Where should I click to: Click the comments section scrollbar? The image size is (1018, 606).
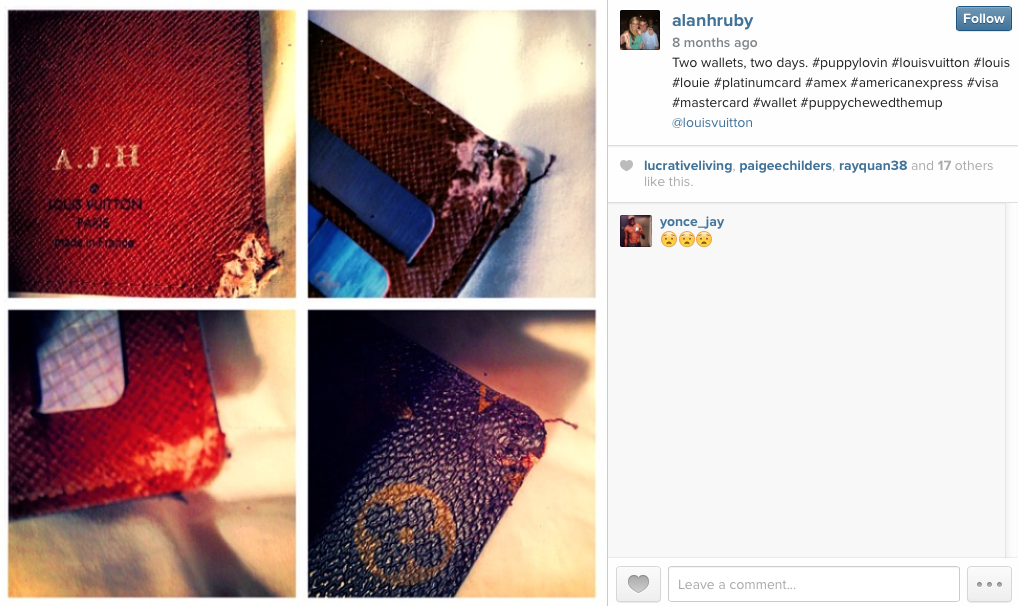(x=1012, y=380)
